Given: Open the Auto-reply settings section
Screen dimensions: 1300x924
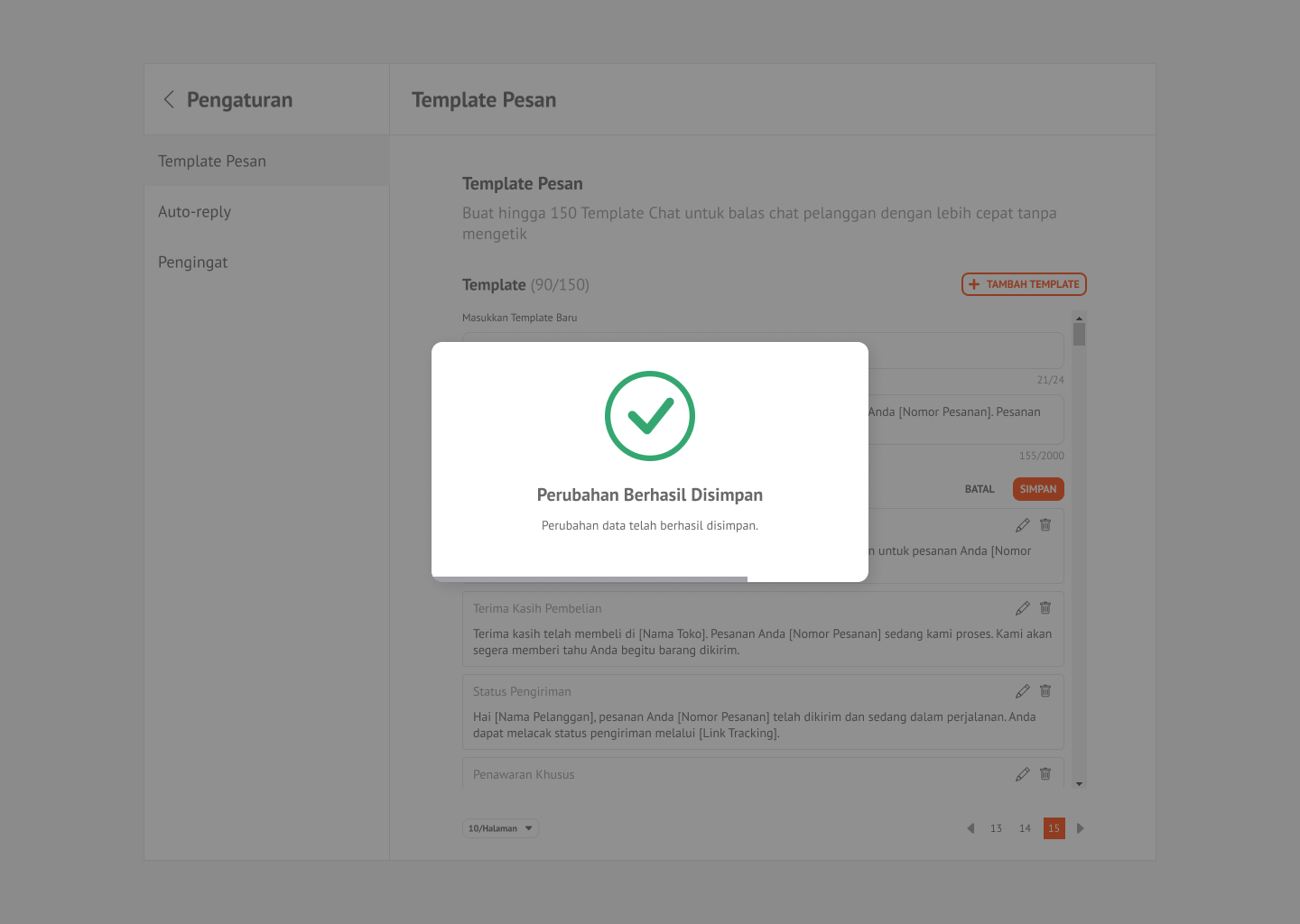Looking at the screenshot, I should [195, 212].
